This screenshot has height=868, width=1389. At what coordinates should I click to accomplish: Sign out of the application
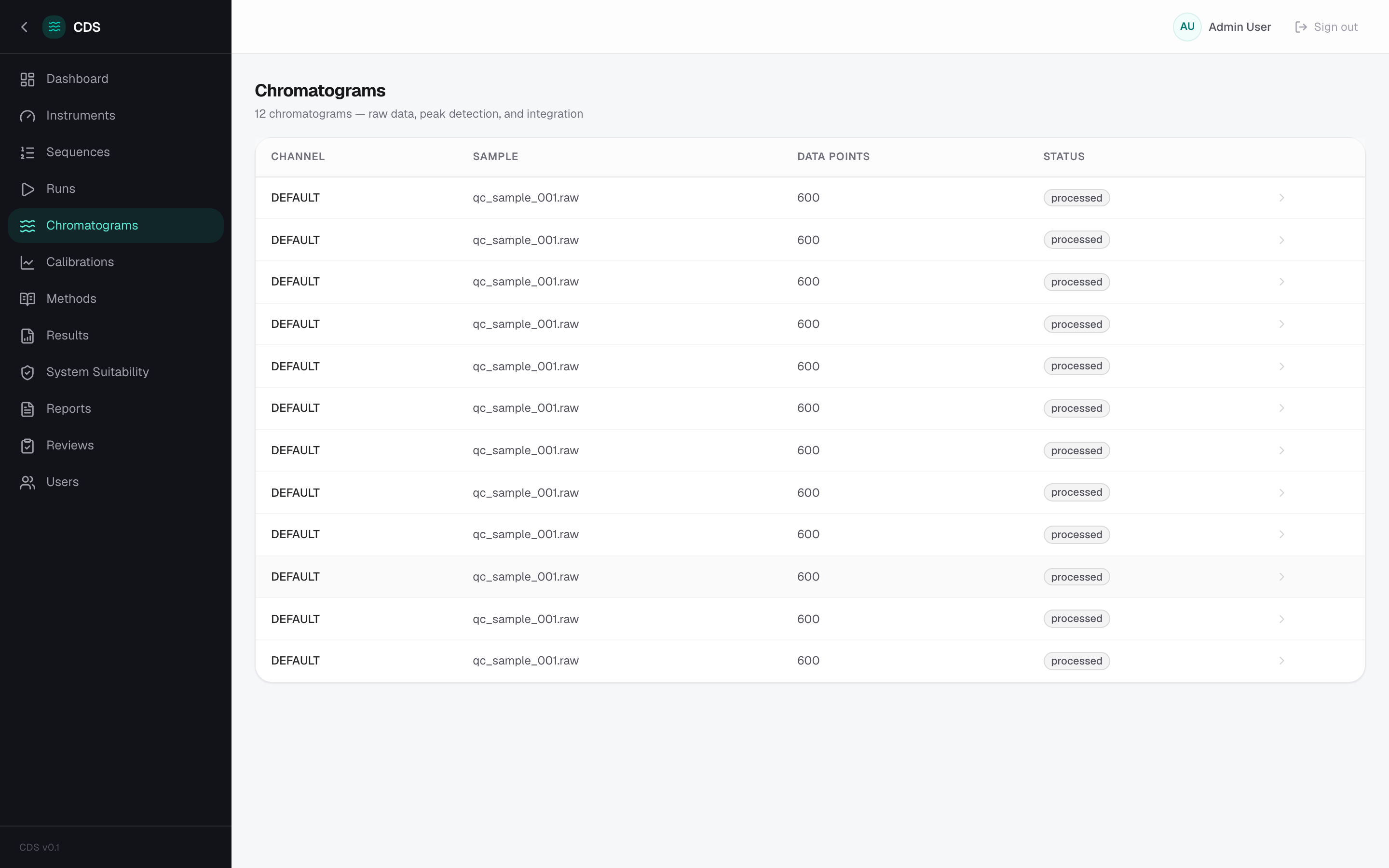pyautogui.click(x=1326, y=27)
